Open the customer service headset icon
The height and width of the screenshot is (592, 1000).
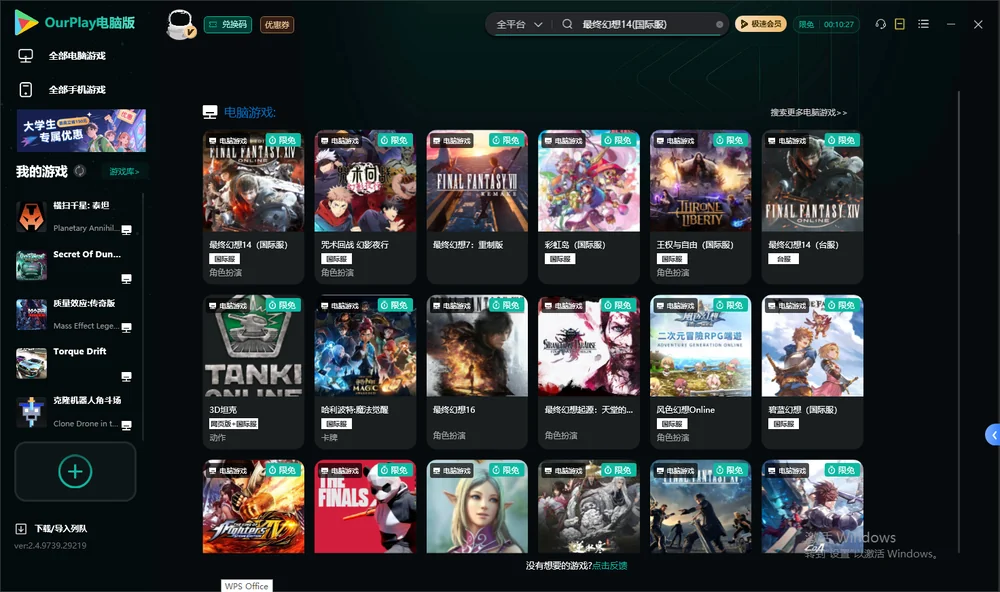coord(881,24)
